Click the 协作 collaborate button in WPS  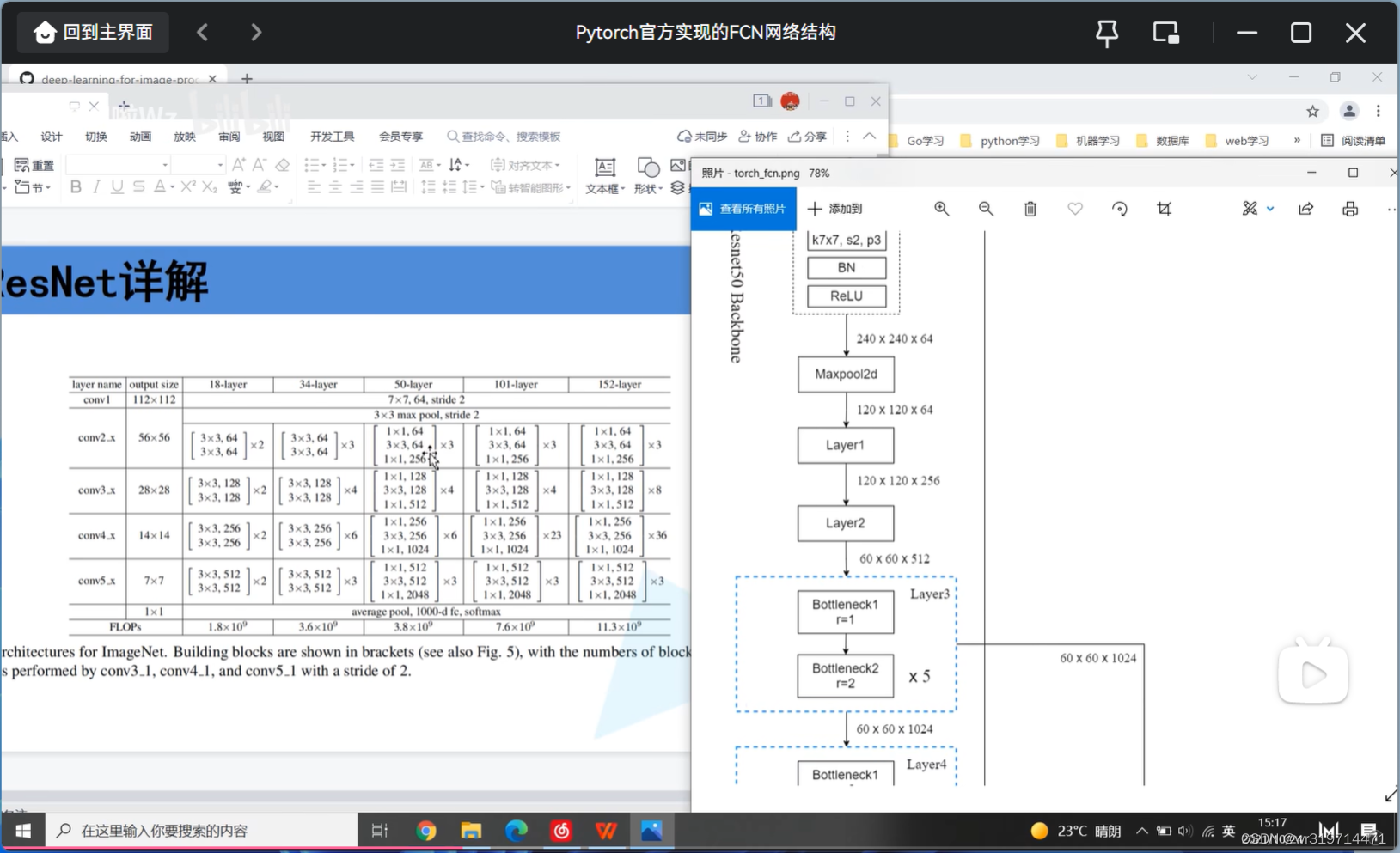coord(758,137)
